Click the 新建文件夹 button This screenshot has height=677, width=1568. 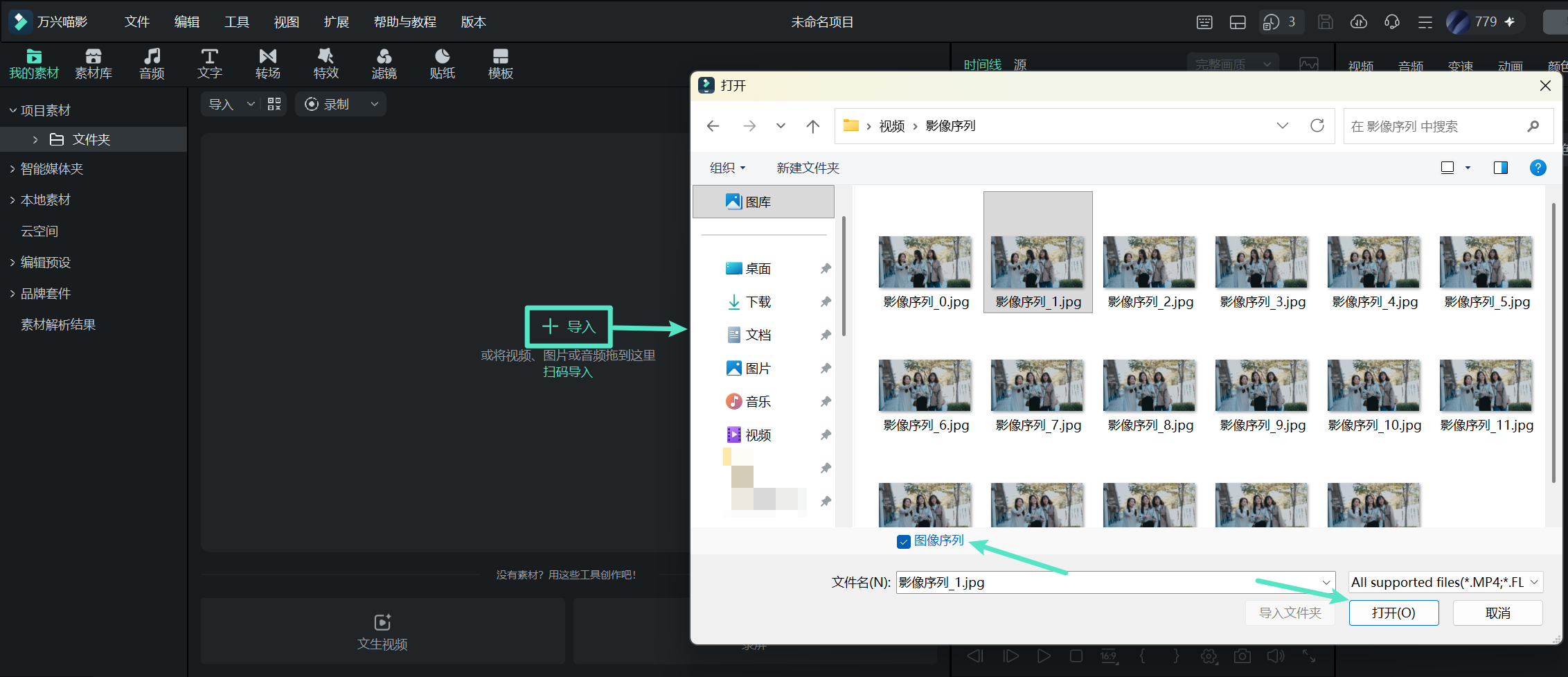[808, 168]
